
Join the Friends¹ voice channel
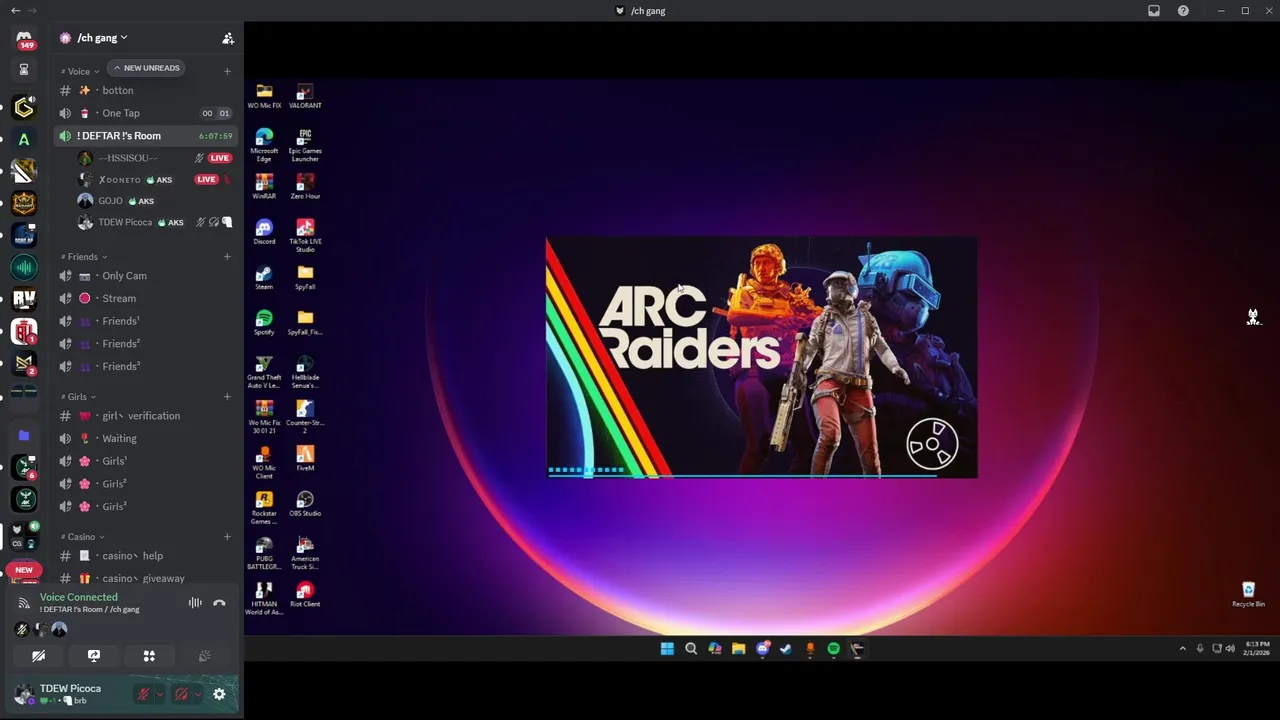146,321
